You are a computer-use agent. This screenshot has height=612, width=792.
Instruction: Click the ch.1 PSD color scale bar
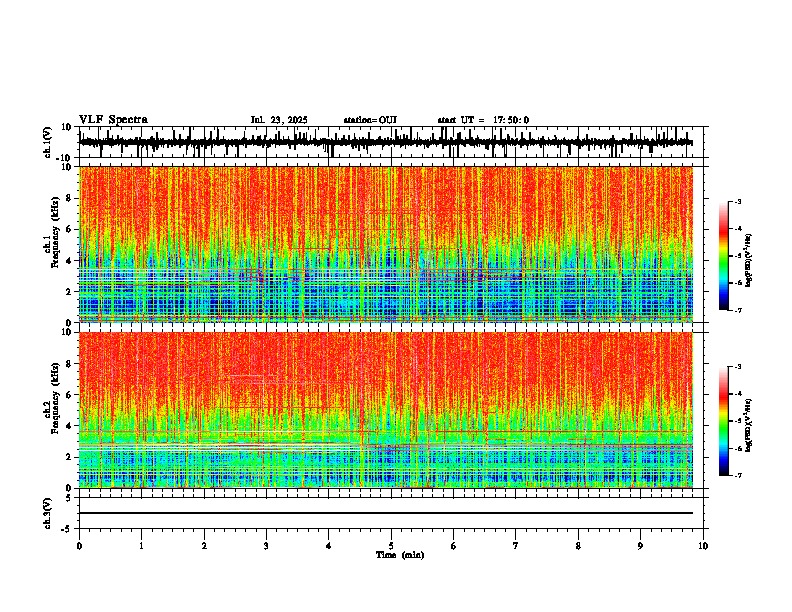pos(724,256)
